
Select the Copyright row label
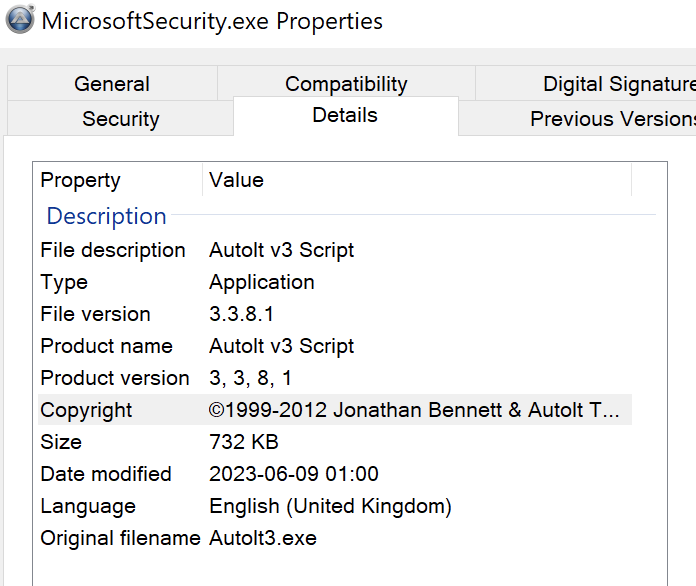pos(86,410)
